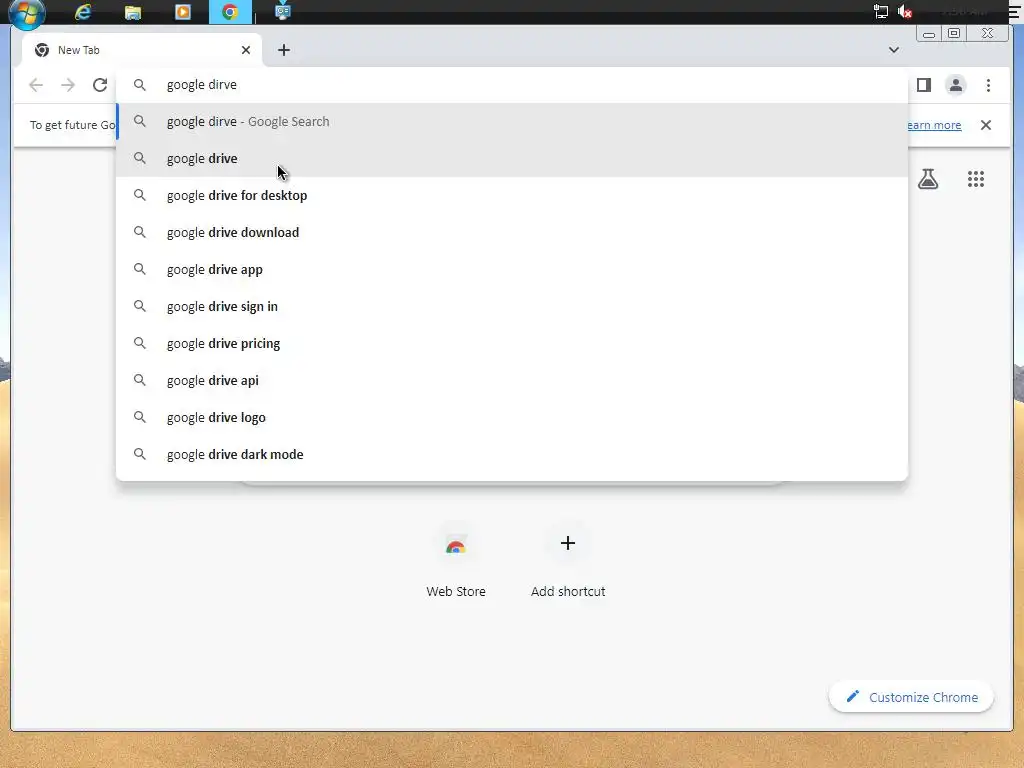Screen dimensions: 1024x768
Task: Open the Google apps grid
Action: (x=976, y=178)
